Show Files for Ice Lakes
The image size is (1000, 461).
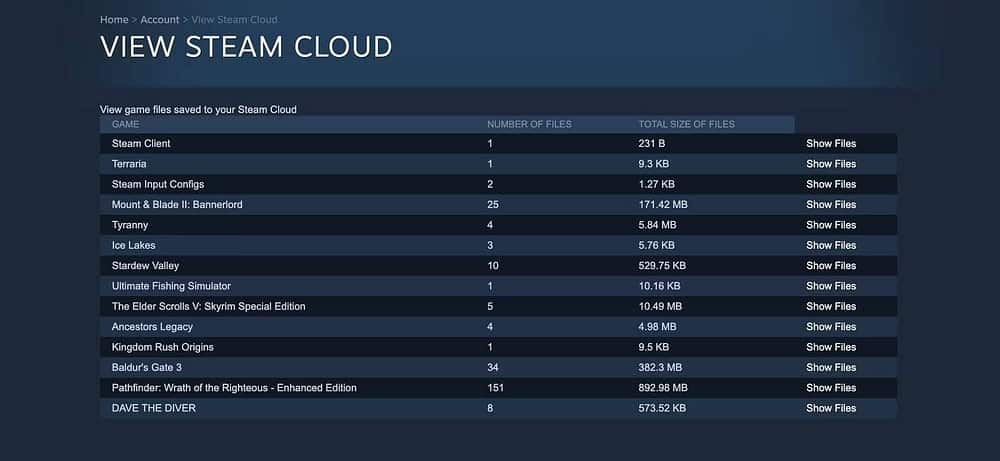pyautogui.click(x=831, y=245)
